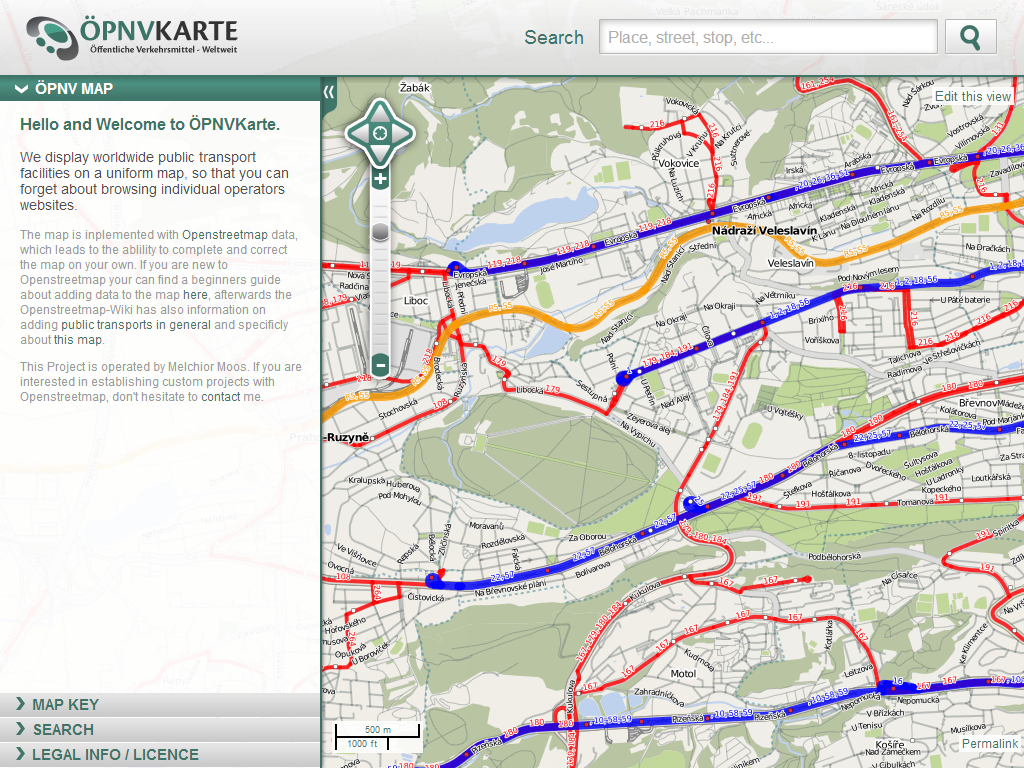Pan the map left with arrow

pos(356,132)
